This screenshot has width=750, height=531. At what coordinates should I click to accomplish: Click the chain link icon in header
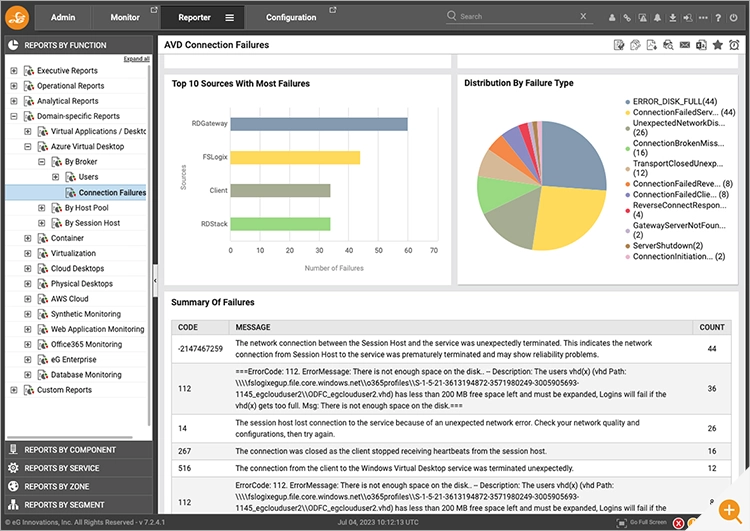click(627, 18)
